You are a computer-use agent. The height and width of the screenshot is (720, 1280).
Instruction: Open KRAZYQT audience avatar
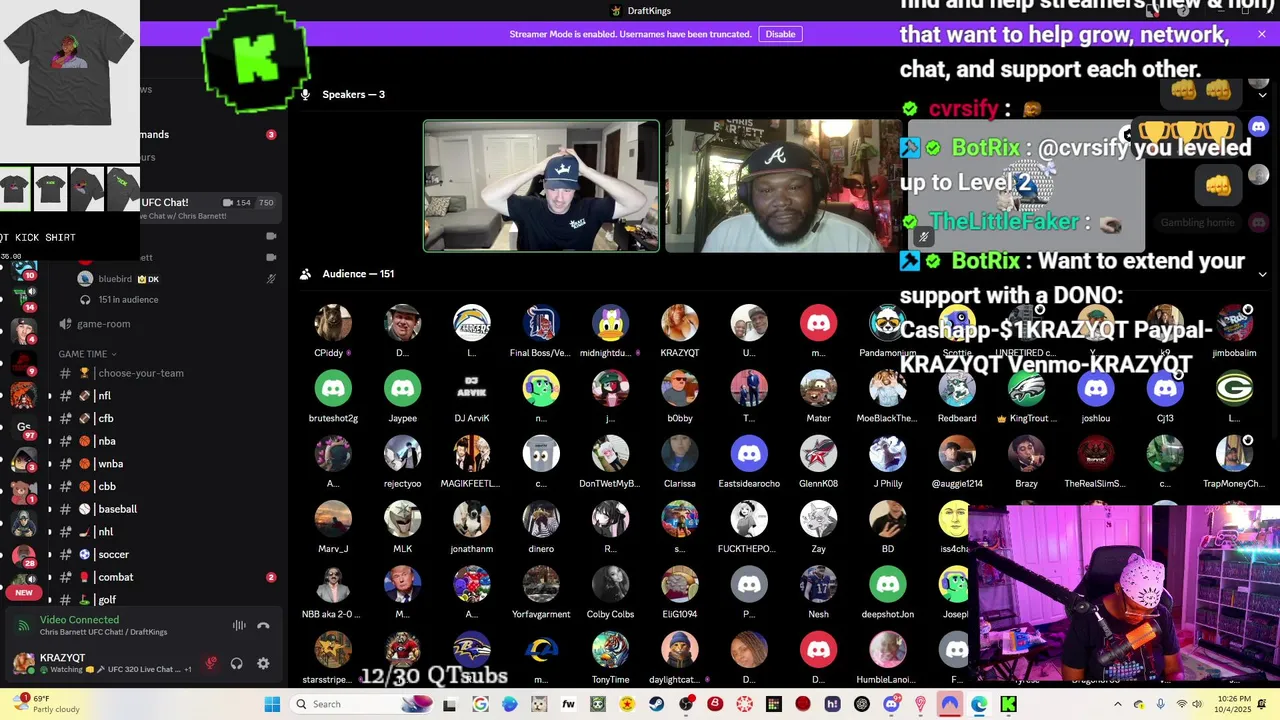[680, 323]
